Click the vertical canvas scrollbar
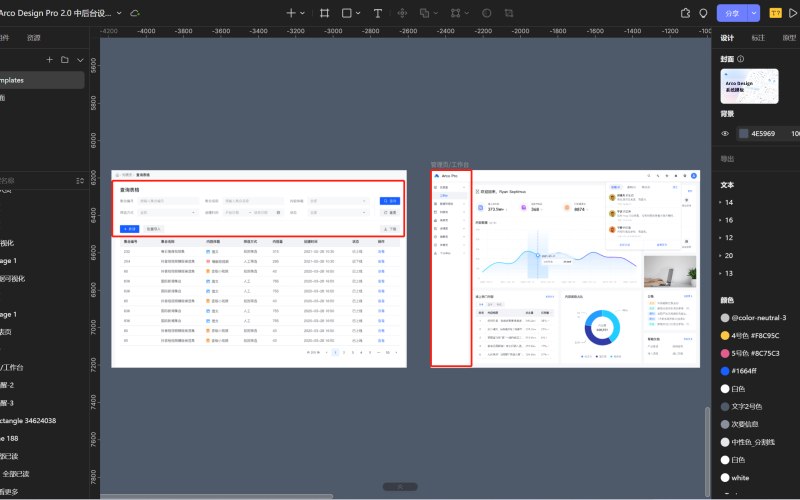This screenshot has height=500, width=800. [707, 452]
